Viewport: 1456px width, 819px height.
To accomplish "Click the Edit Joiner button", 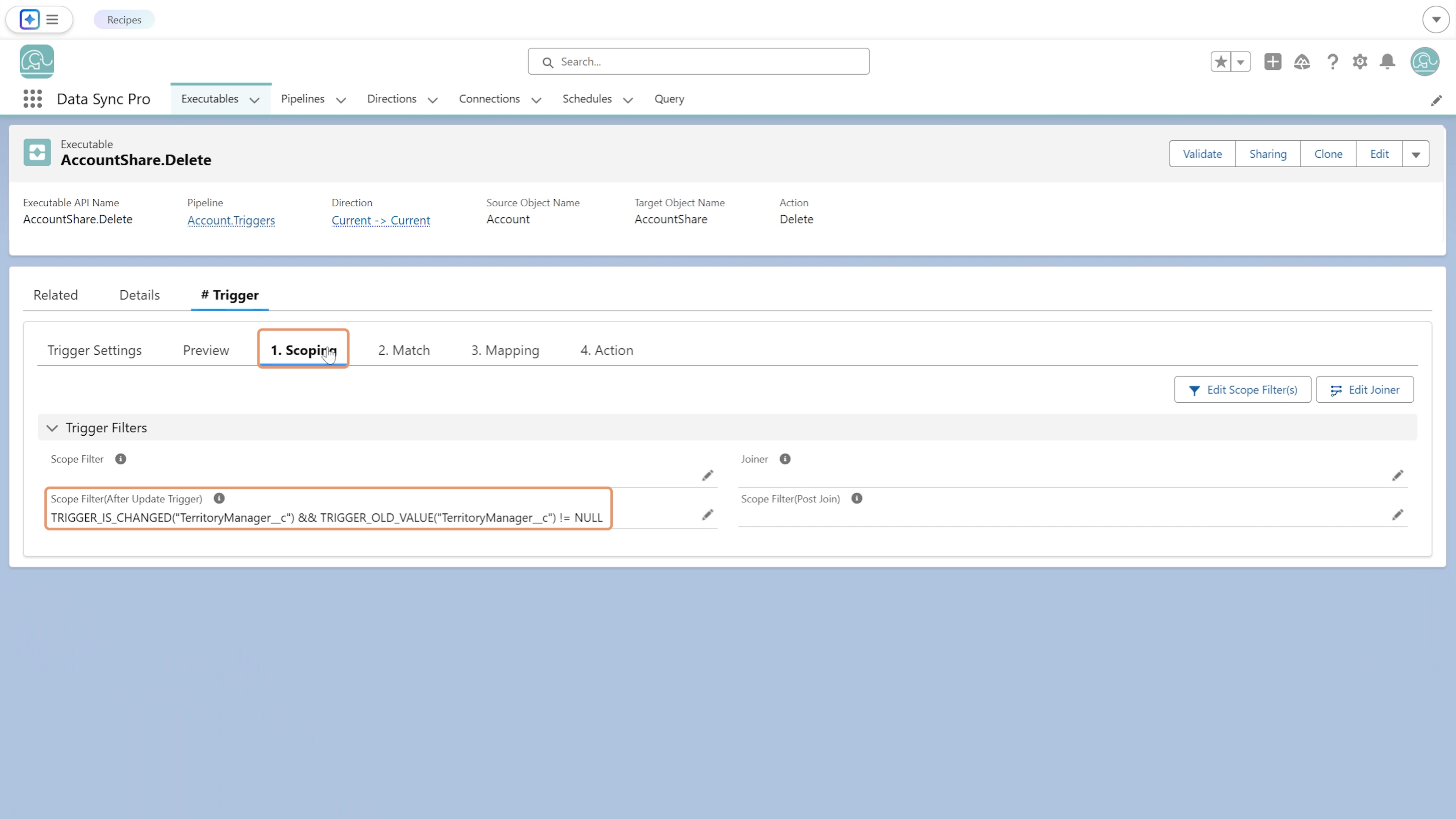I will pos(1365,390).
